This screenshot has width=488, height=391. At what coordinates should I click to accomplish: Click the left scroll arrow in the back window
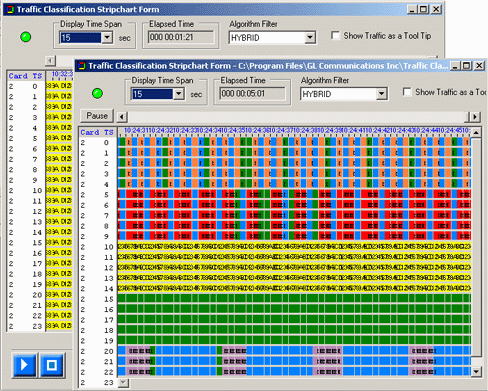50,61
